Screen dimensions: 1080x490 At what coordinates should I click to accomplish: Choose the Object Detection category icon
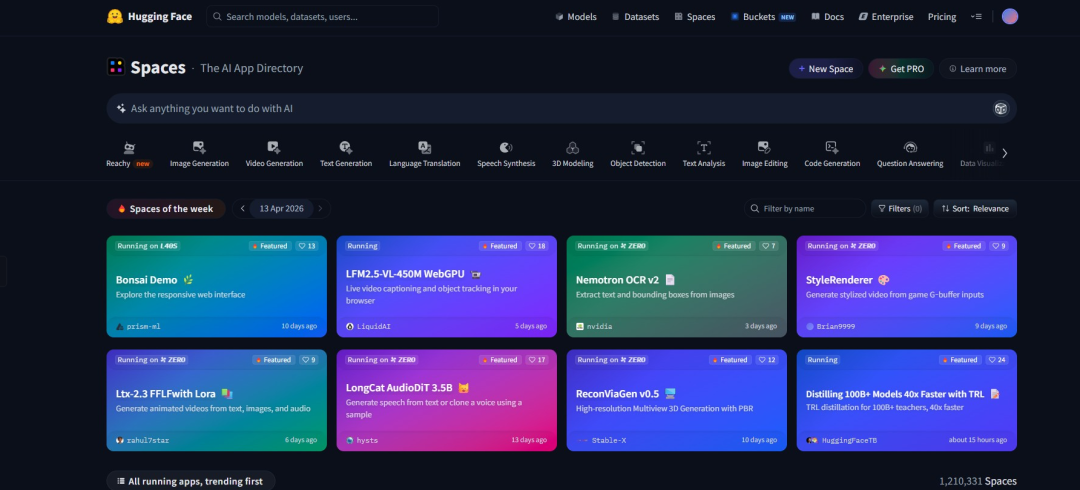(638, 147)
